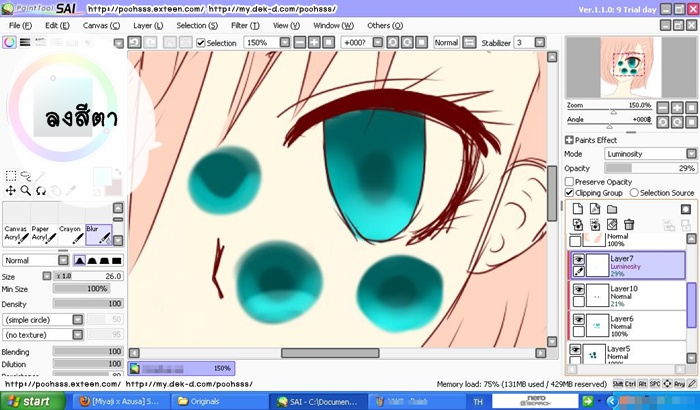
Task: Pick the Crayon brush tool
Action: (71, 234)
